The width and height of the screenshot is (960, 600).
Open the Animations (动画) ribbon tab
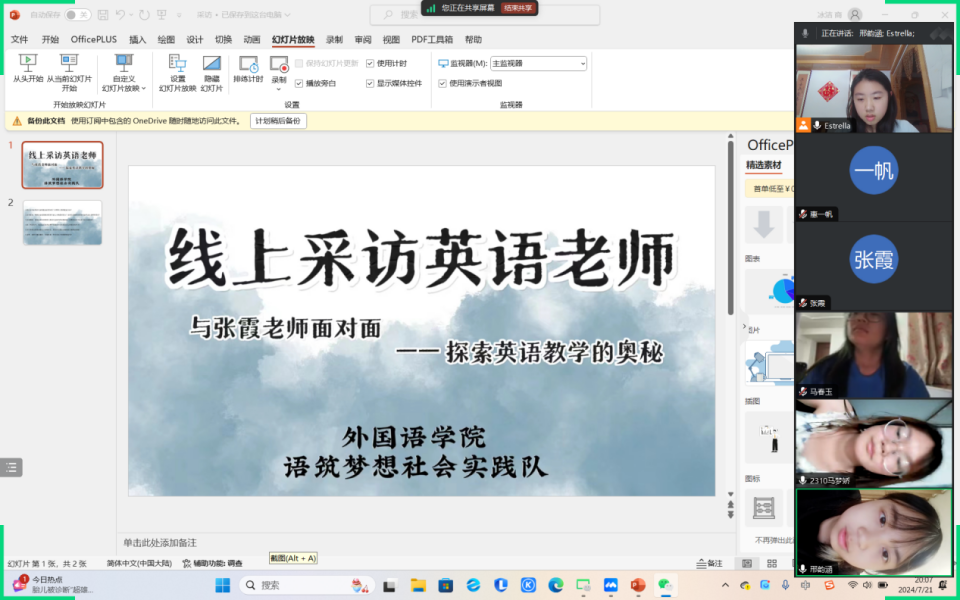252,40
